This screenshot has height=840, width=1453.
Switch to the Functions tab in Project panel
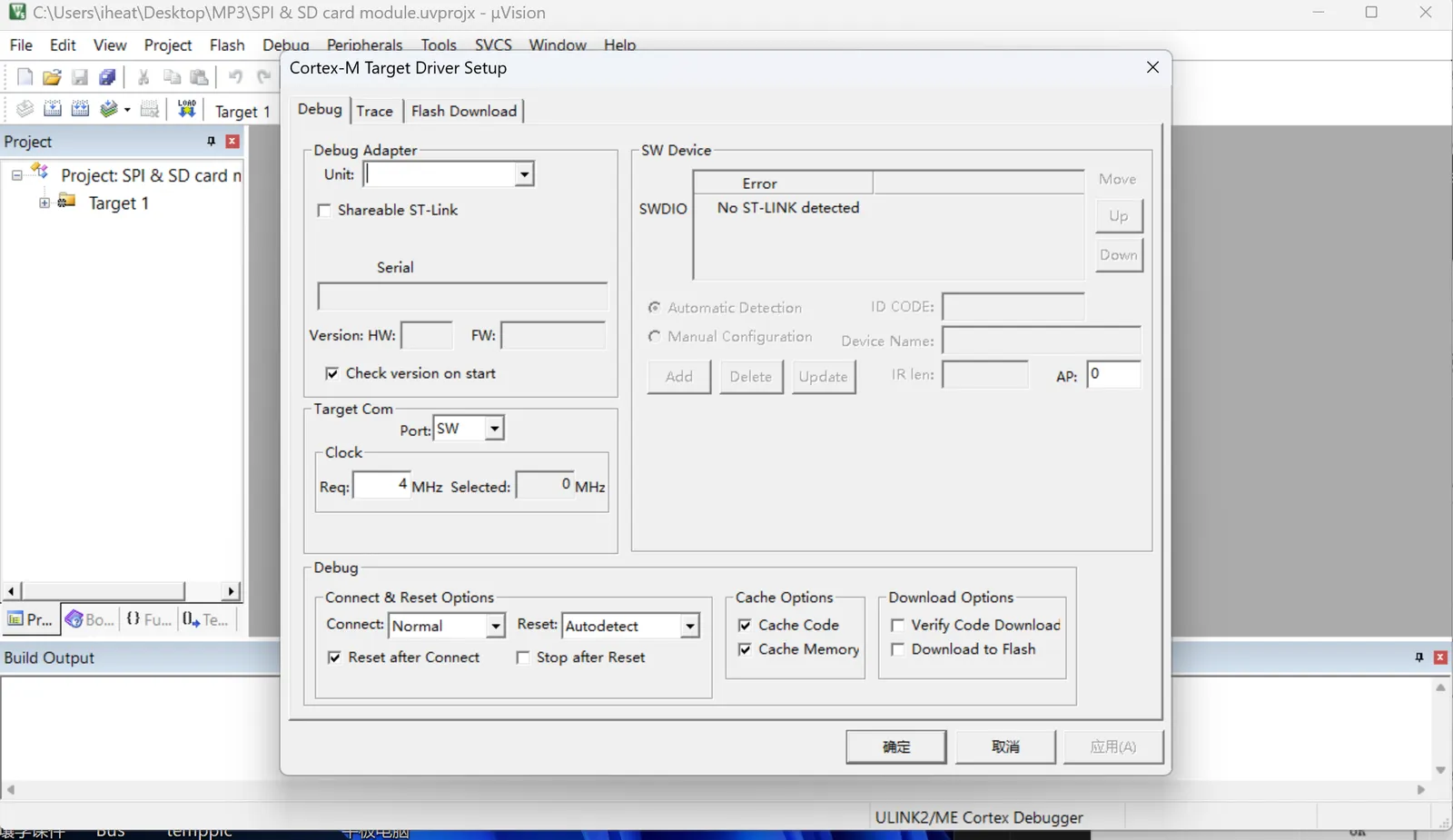pos(149,619)
